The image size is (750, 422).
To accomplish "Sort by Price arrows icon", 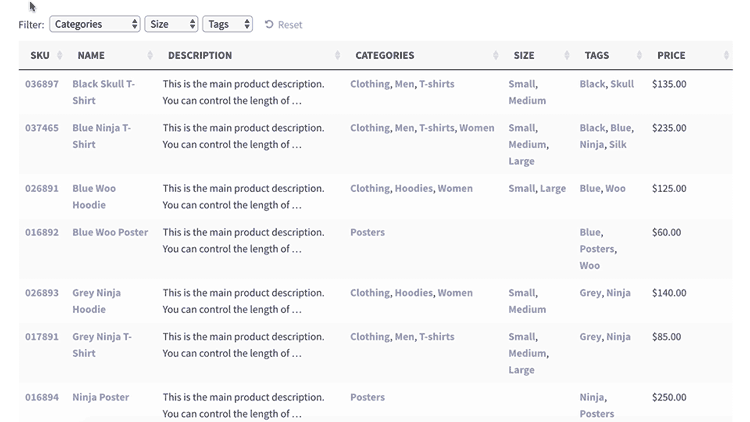I will coord(726,56).
